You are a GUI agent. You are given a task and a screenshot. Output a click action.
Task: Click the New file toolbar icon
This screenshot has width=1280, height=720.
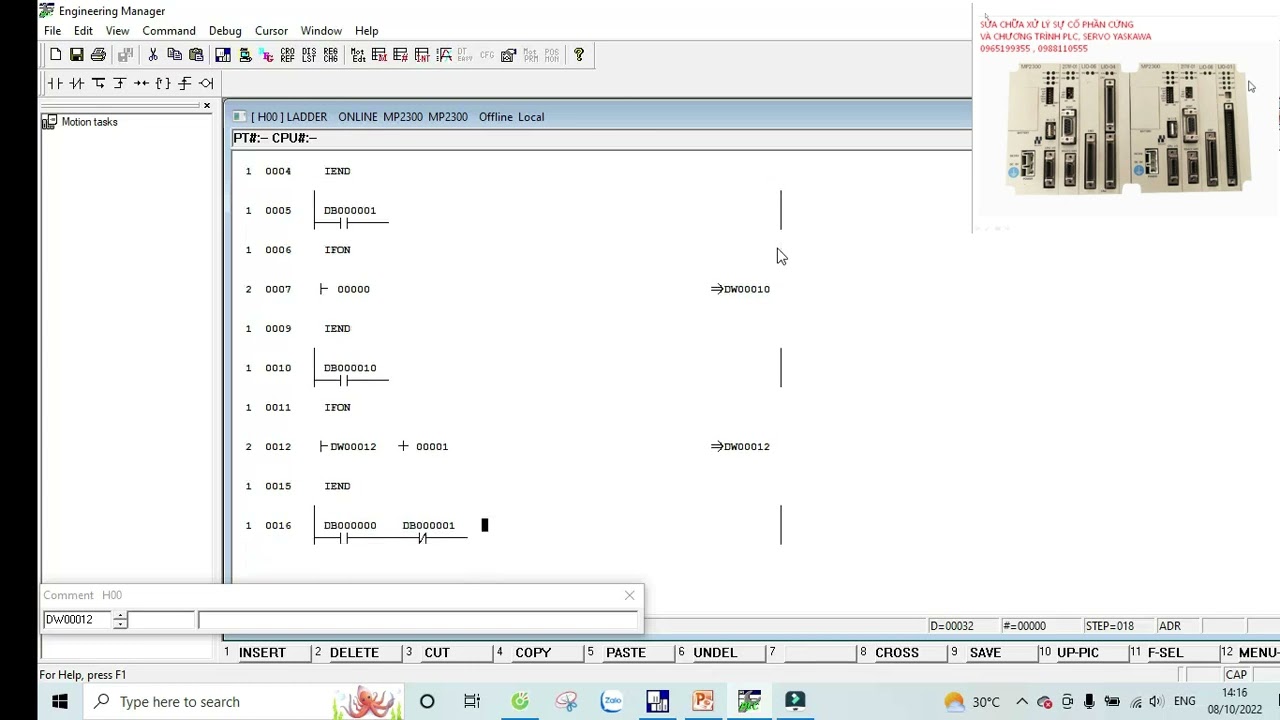[x=55, y=55]
